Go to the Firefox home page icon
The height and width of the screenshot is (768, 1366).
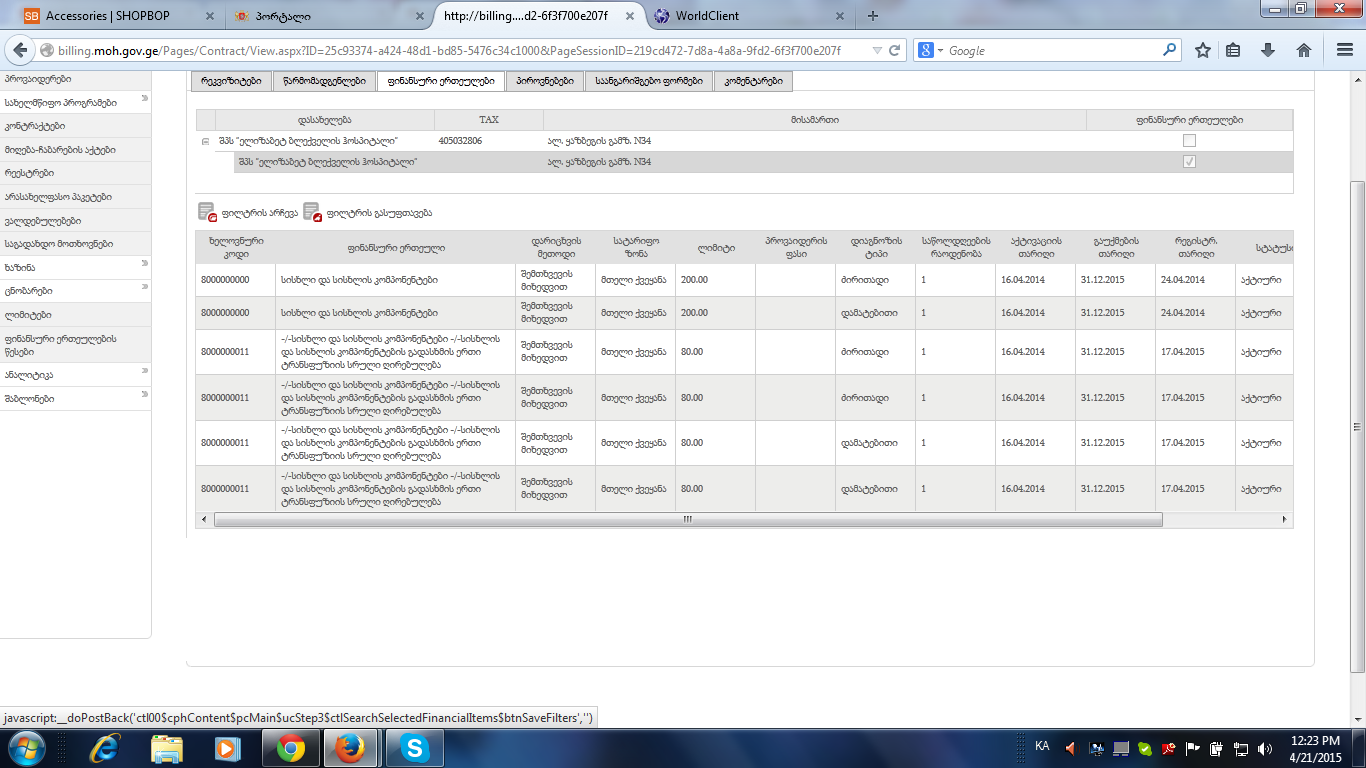1303,50
